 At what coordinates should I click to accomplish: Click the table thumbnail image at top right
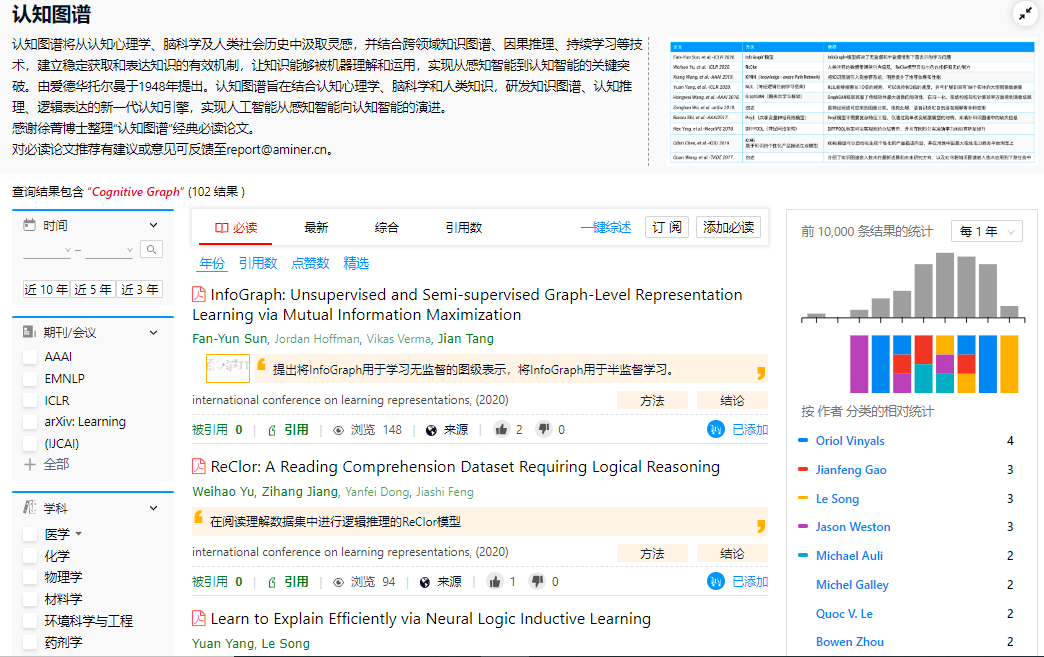[x=852, y=101]
